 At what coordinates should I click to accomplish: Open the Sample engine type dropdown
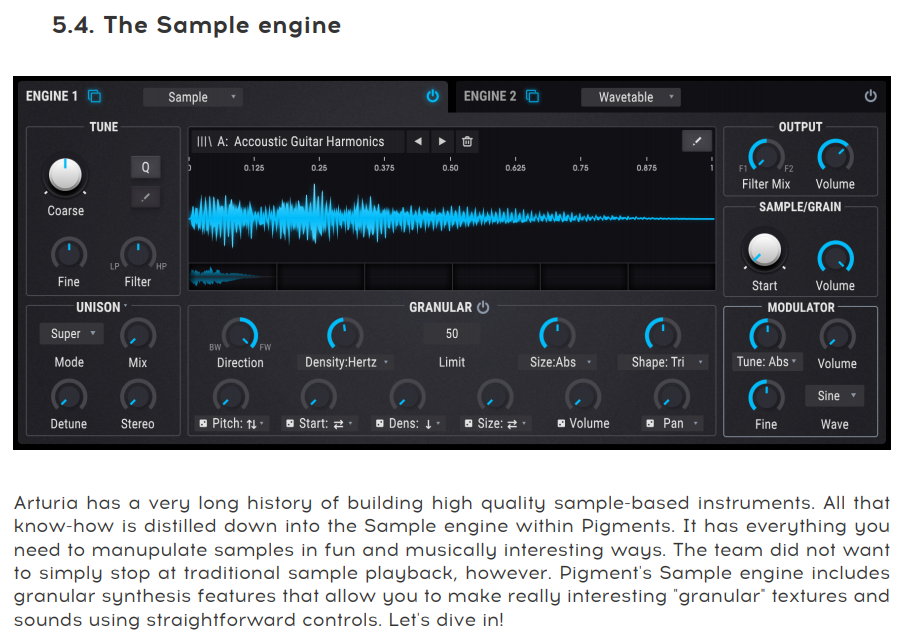pyautogui.click(x=192, y=97)
